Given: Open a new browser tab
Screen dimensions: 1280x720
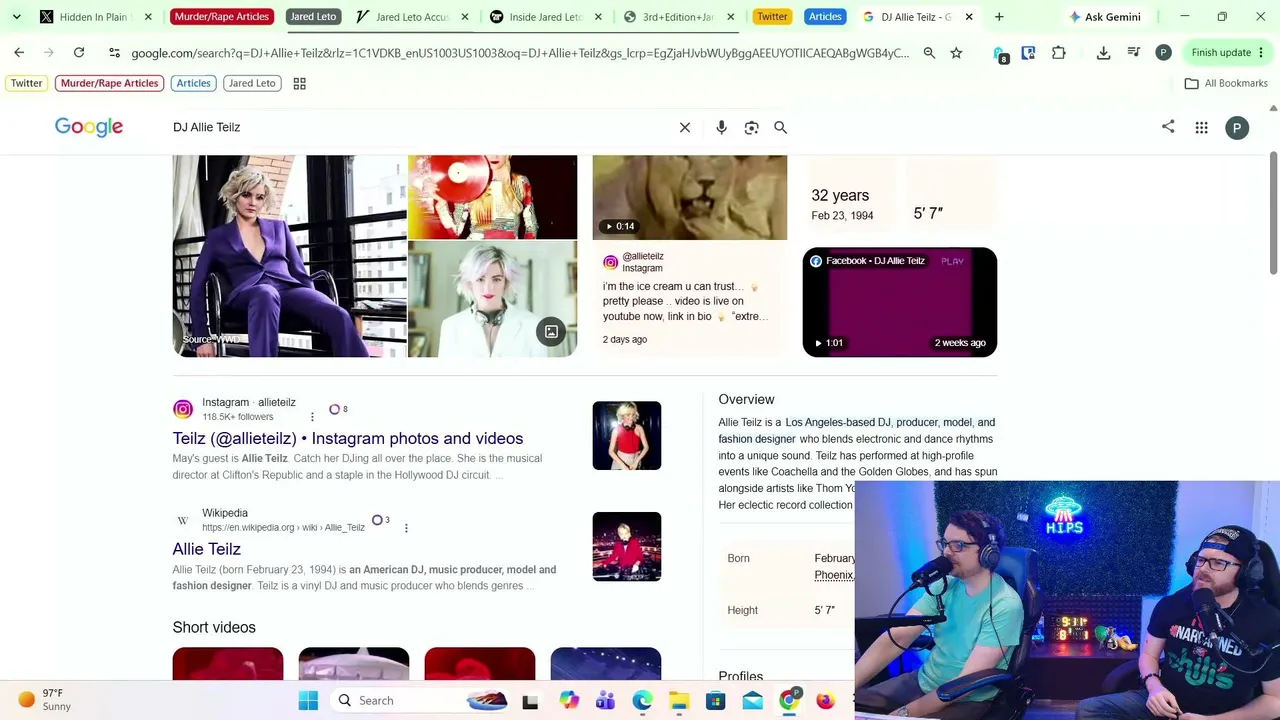Looking at the screenshot, I should click(999, 17).
